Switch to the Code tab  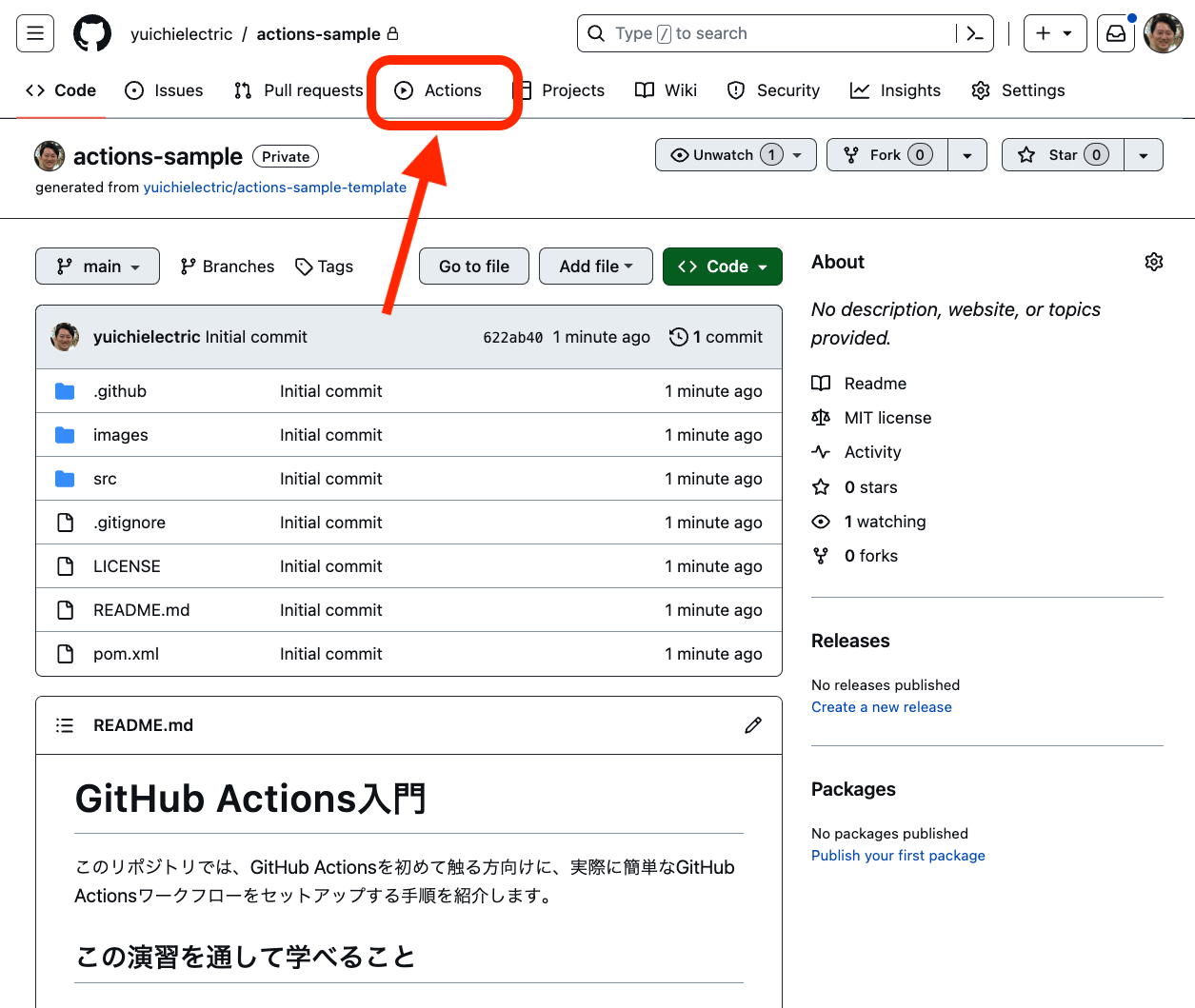61,90
